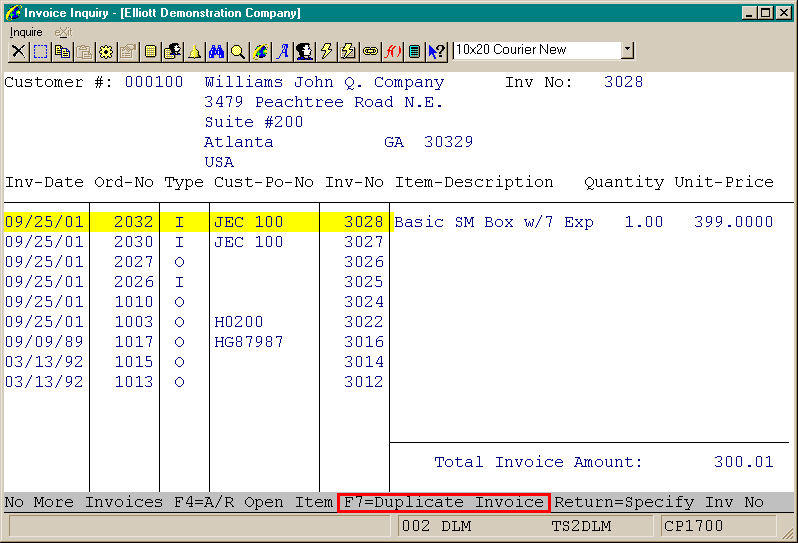Click the Elliott app icon in title bar

tap(13, 13)
